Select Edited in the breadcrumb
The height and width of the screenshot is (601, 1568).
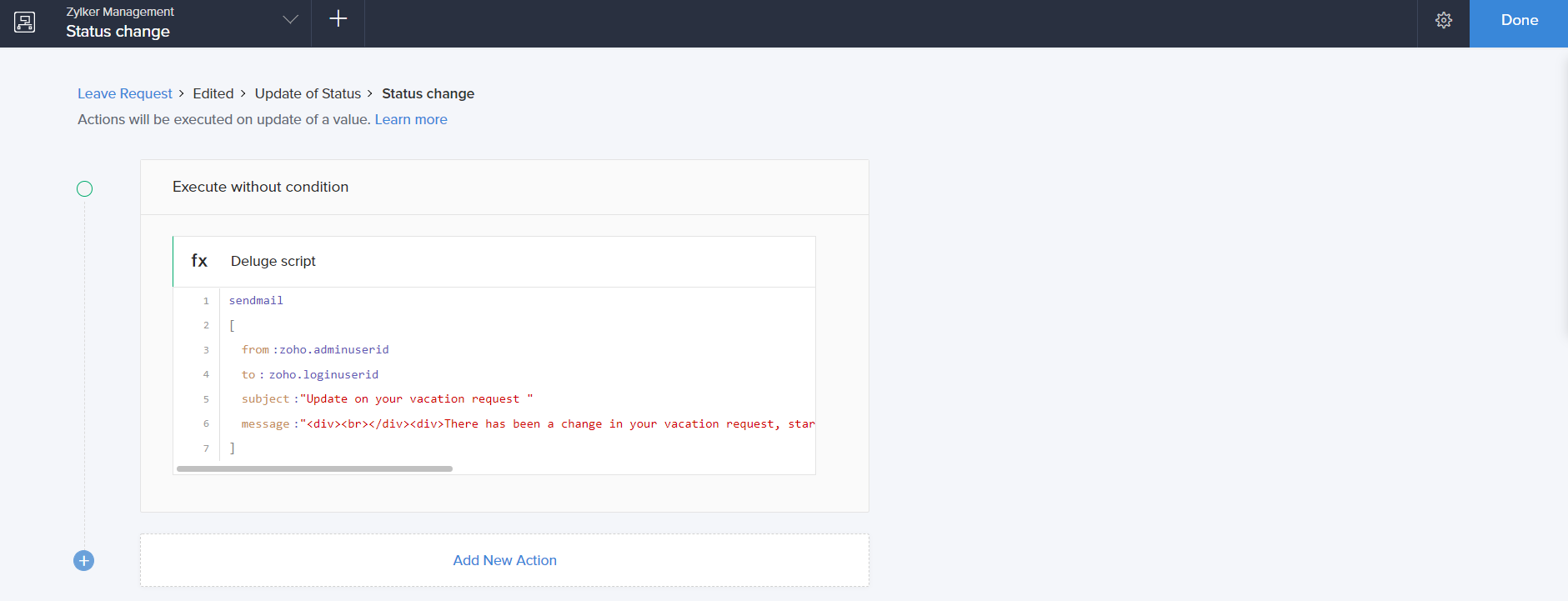pyautogui.click(x=213, y=94)
